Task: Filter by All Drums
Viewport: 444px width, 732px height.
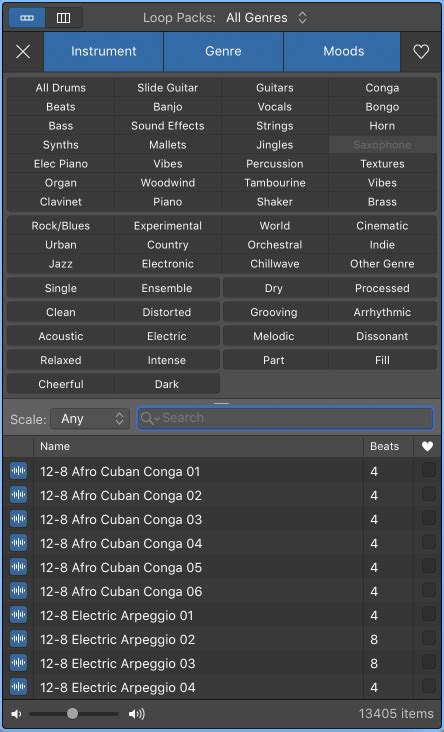Action: [x=61, y=88]
